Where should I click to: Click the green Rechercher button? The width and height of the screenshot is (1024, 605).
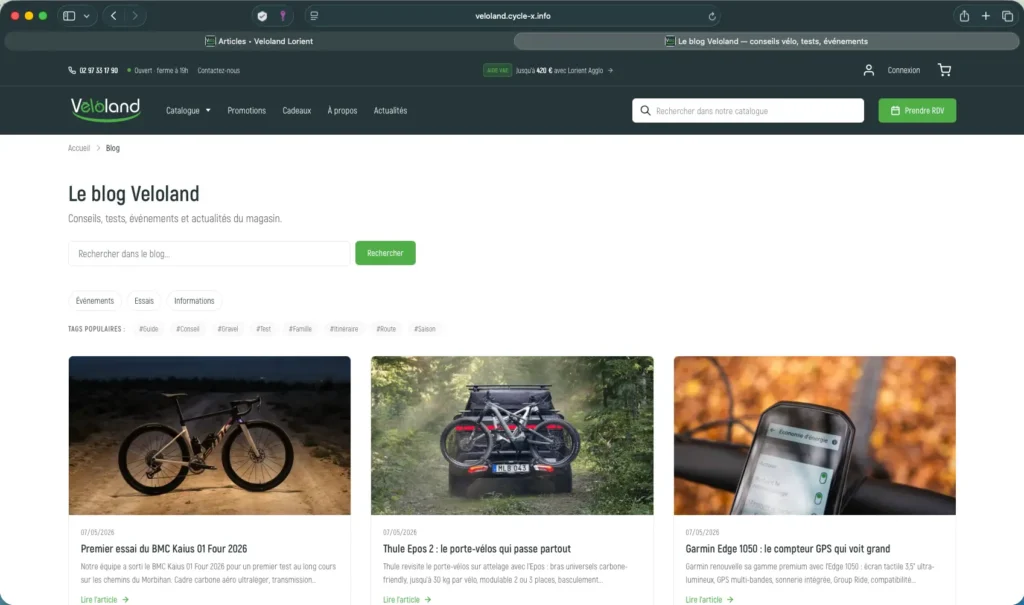coord(385,253)
